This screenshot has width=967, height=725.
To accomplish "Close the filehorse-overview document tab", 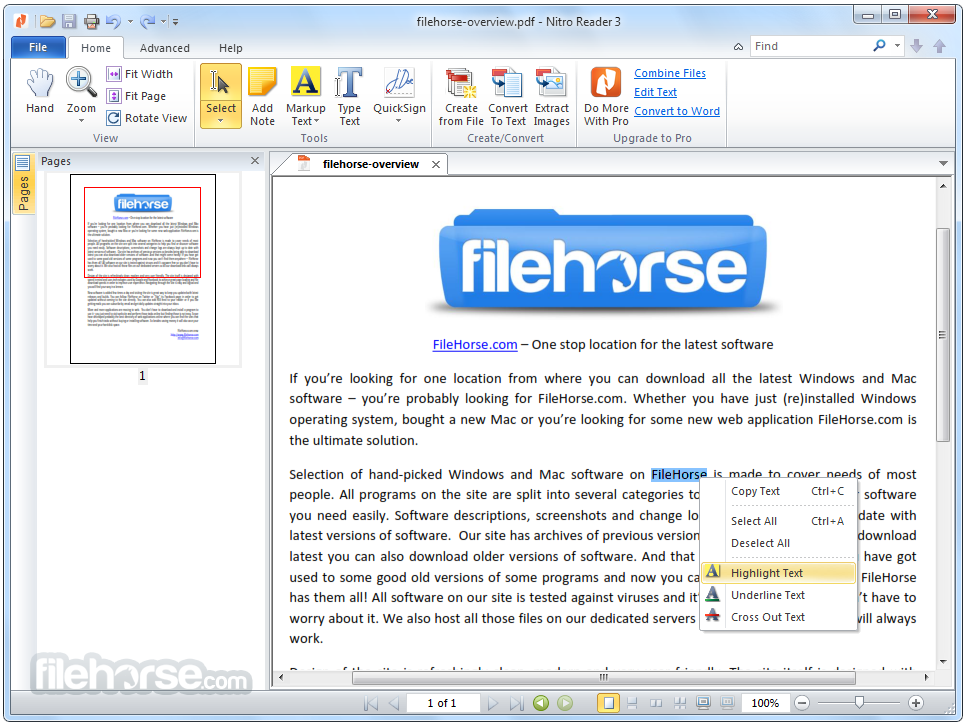I will [436, 165].
